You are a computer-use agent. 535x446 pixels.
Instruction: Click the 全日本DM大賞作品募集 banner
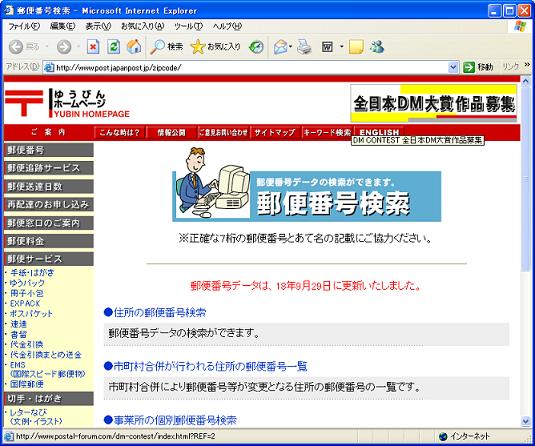tap(433, 103)
